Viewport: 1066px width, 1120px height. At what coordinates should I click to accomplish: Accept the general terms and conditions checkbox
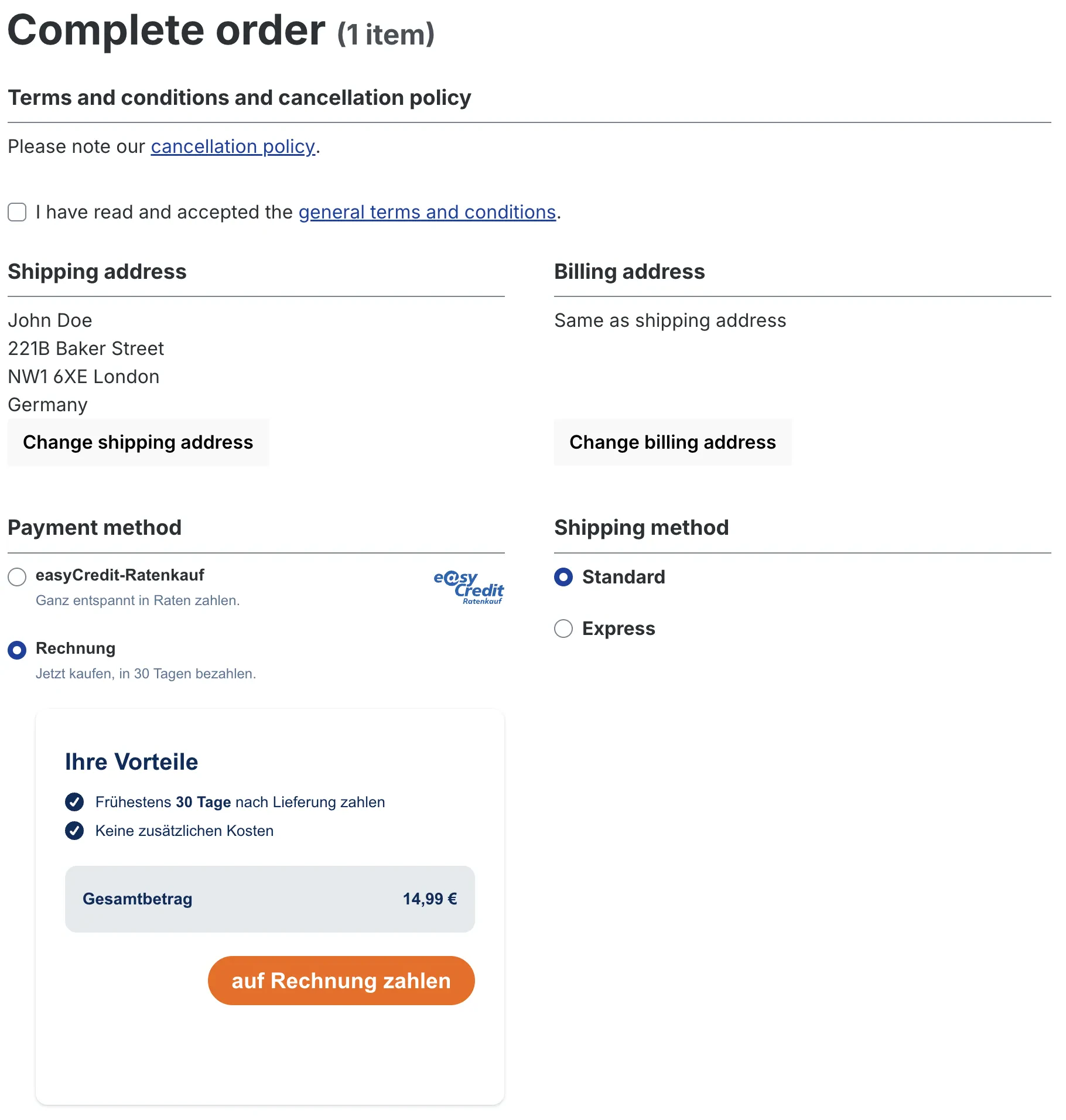tap(17, 212)
